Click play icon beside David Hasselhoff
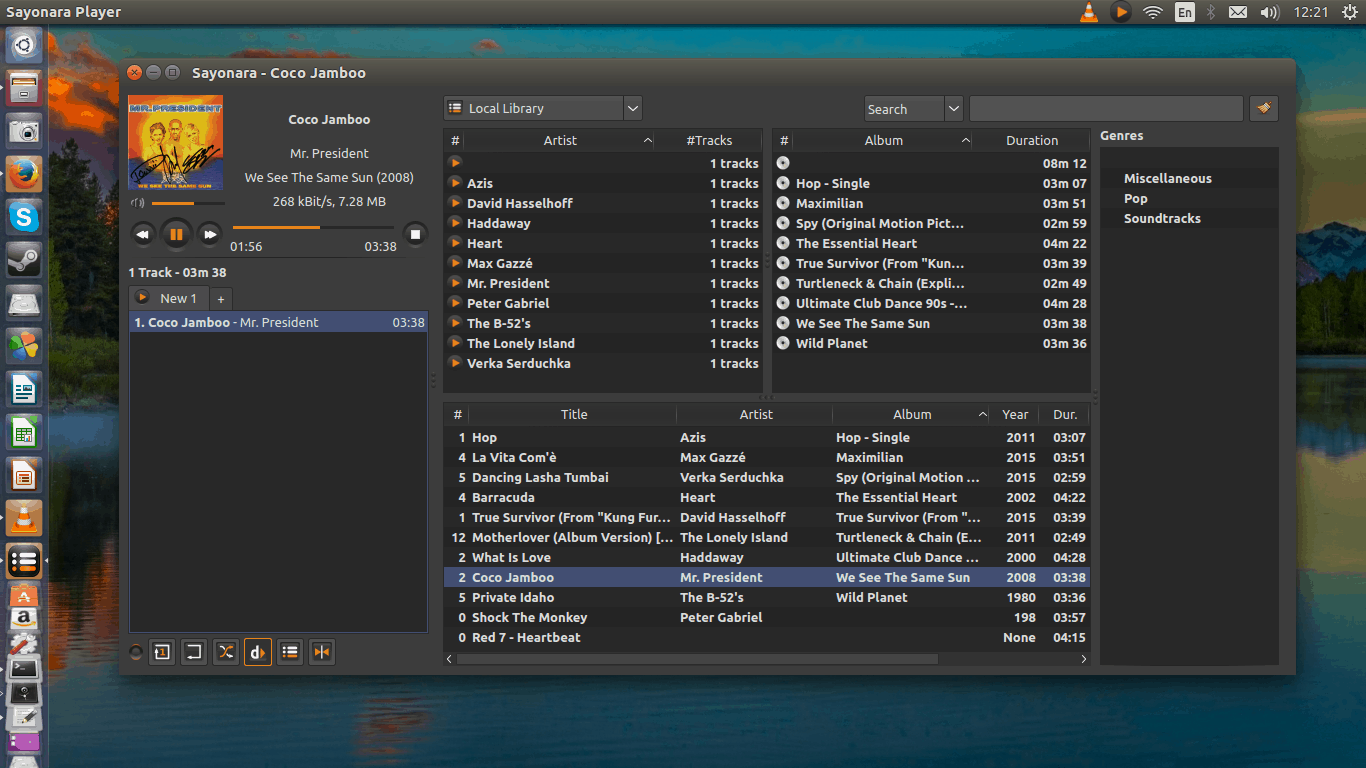This screenshot has width=1366, height=768. pos(455,203)
